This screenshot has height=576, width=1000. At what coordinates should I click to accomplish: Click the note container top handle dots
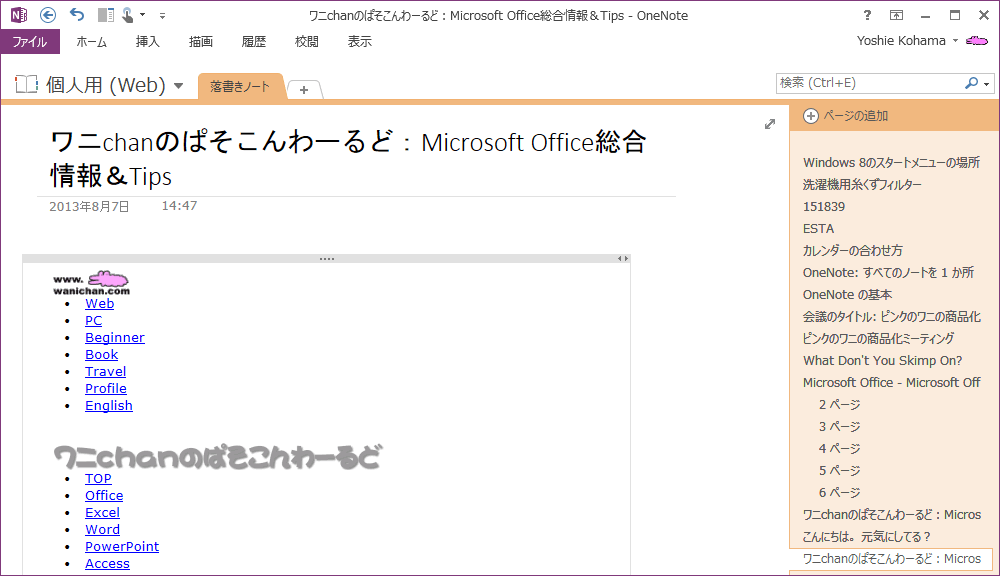pyautogui.click(x=327, y=259)
